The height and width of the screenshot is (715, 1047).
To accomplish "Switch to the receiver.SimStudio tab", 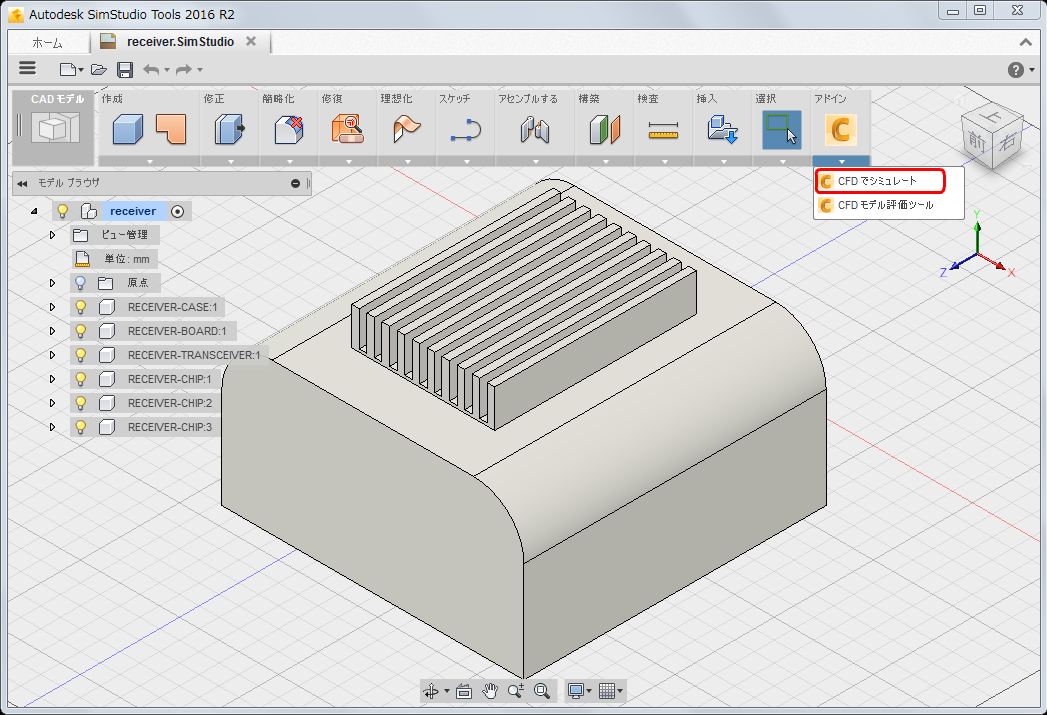I will point(180,41).
